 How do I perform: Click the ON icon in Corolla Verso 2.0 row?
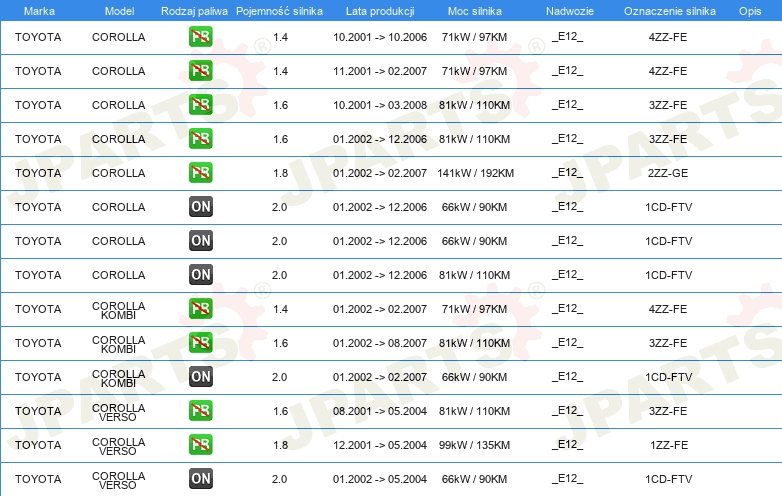click(x=201, y=479)
